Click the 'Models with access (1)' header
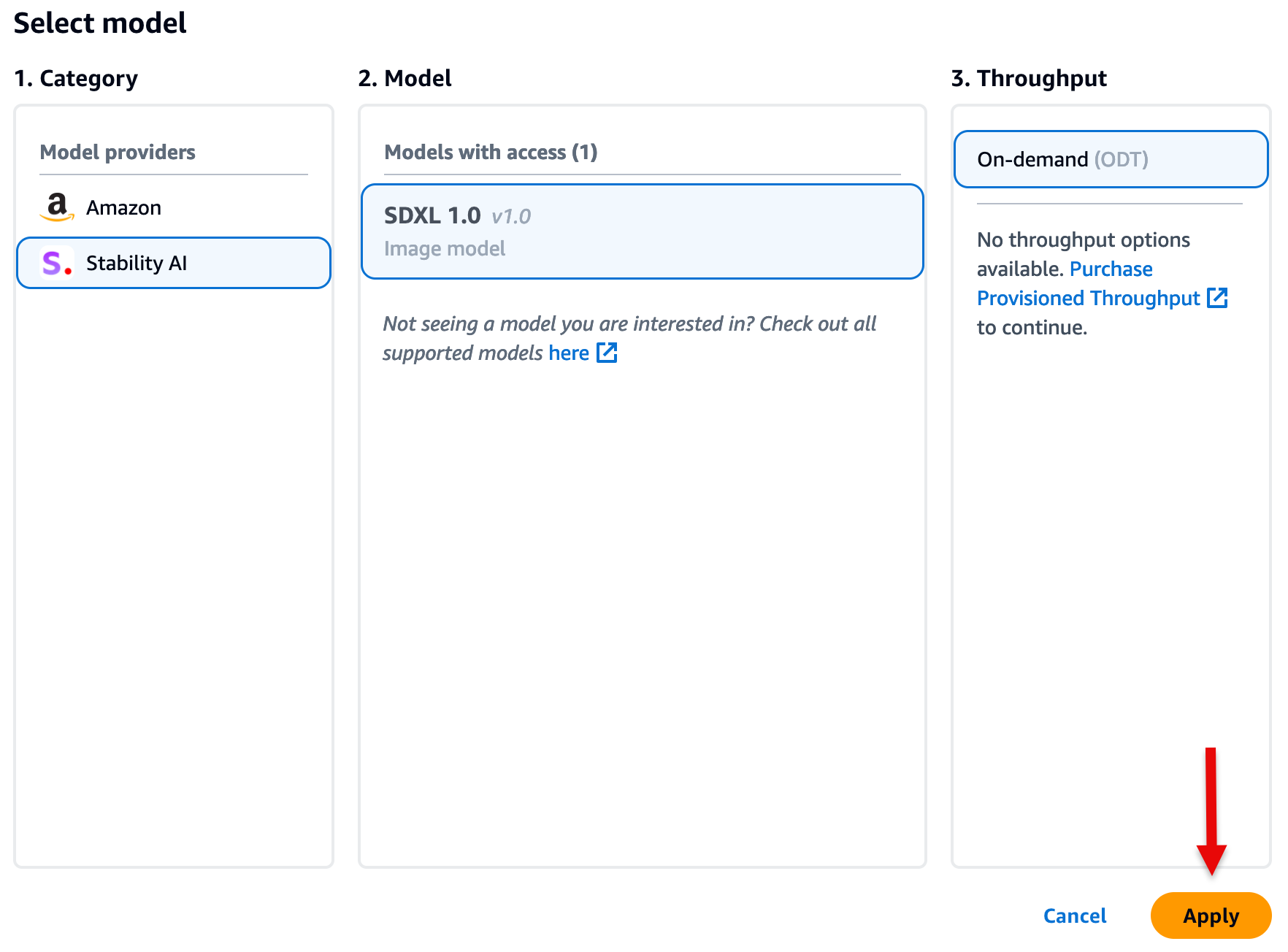 491,152
